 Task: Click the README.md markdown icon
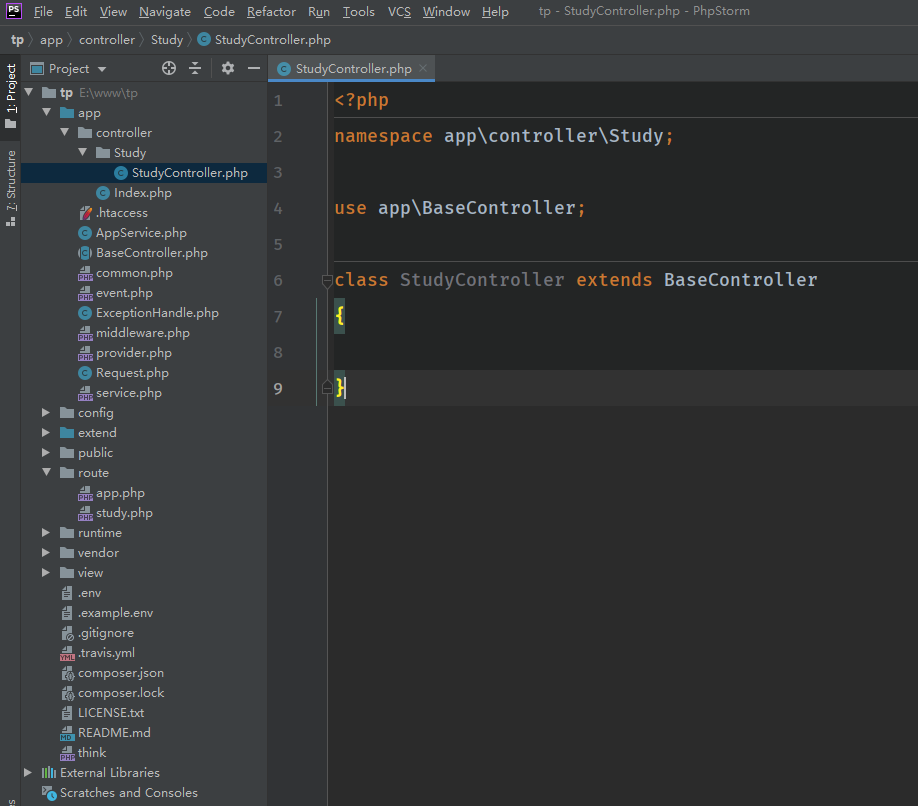67,733
